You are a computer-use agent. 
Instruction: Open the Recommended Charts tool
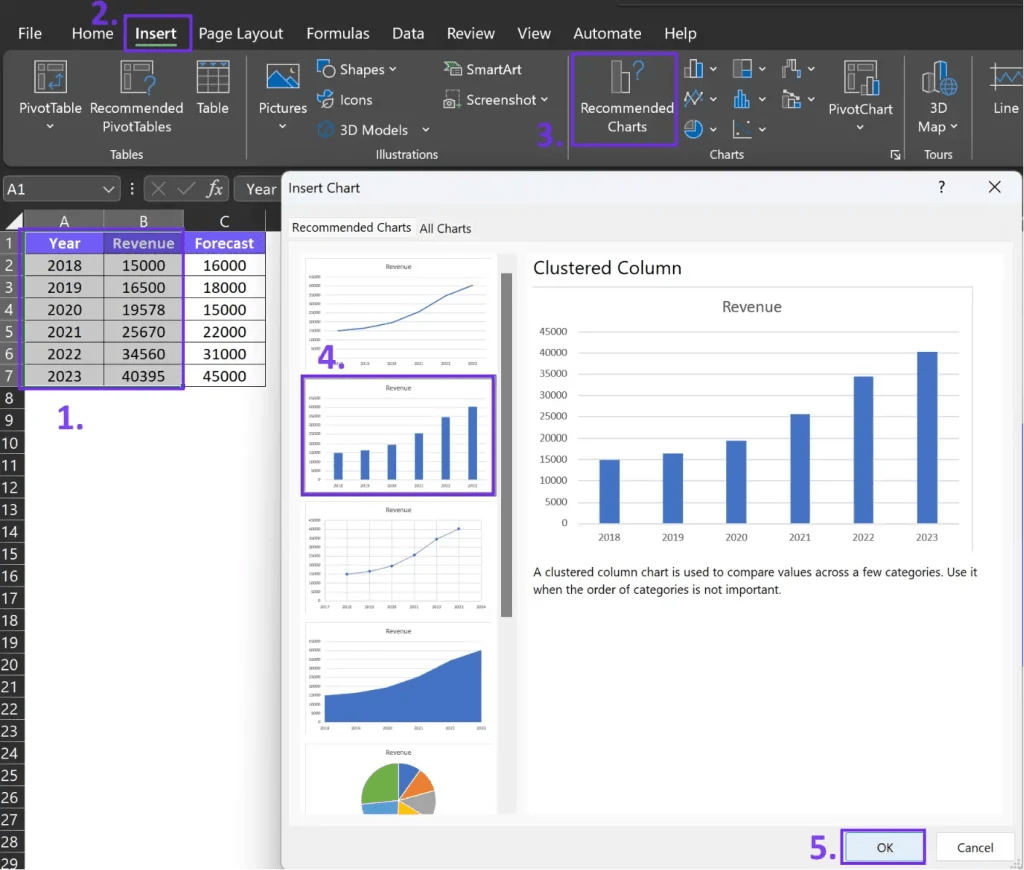click(623, 98)
